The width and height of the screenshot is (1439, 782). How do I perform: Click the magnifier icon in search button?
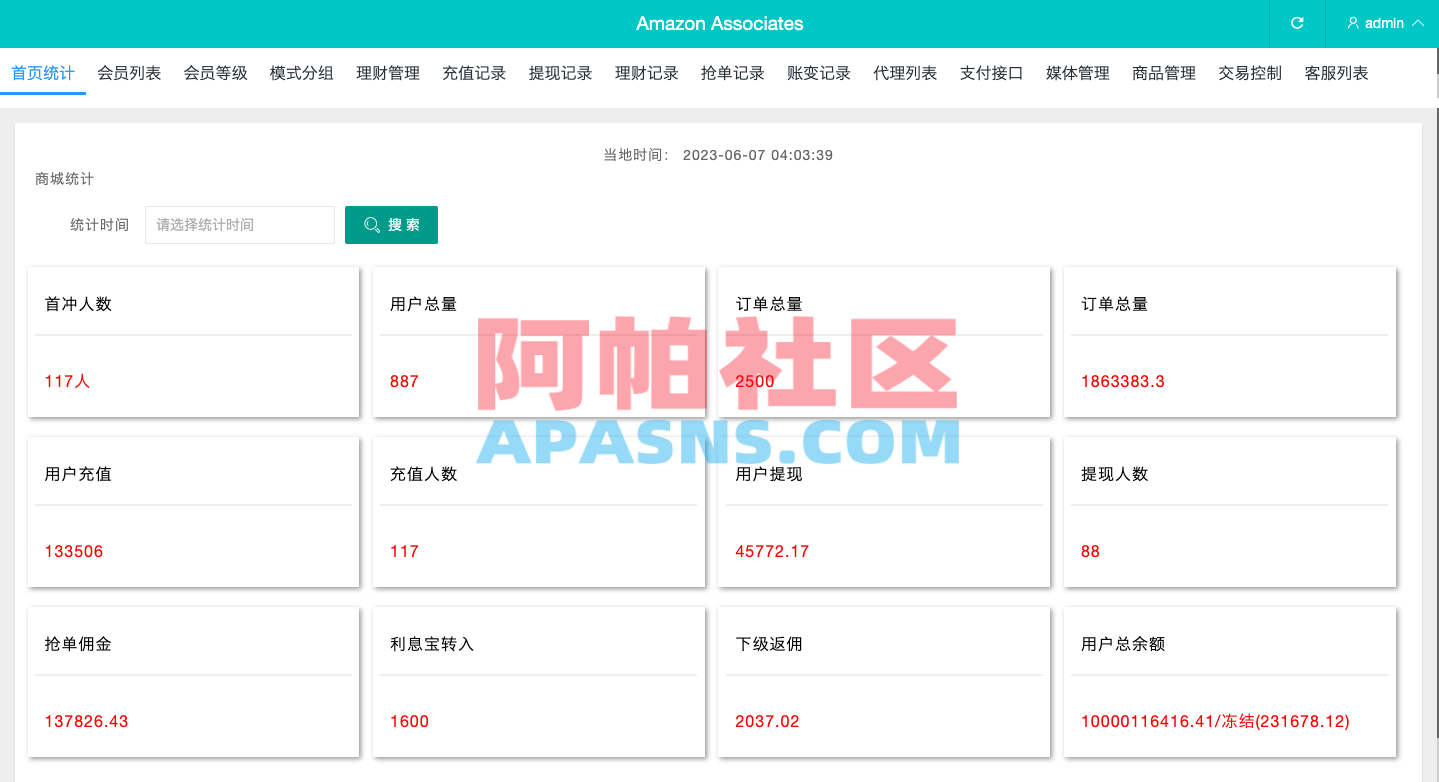[372, 225]
